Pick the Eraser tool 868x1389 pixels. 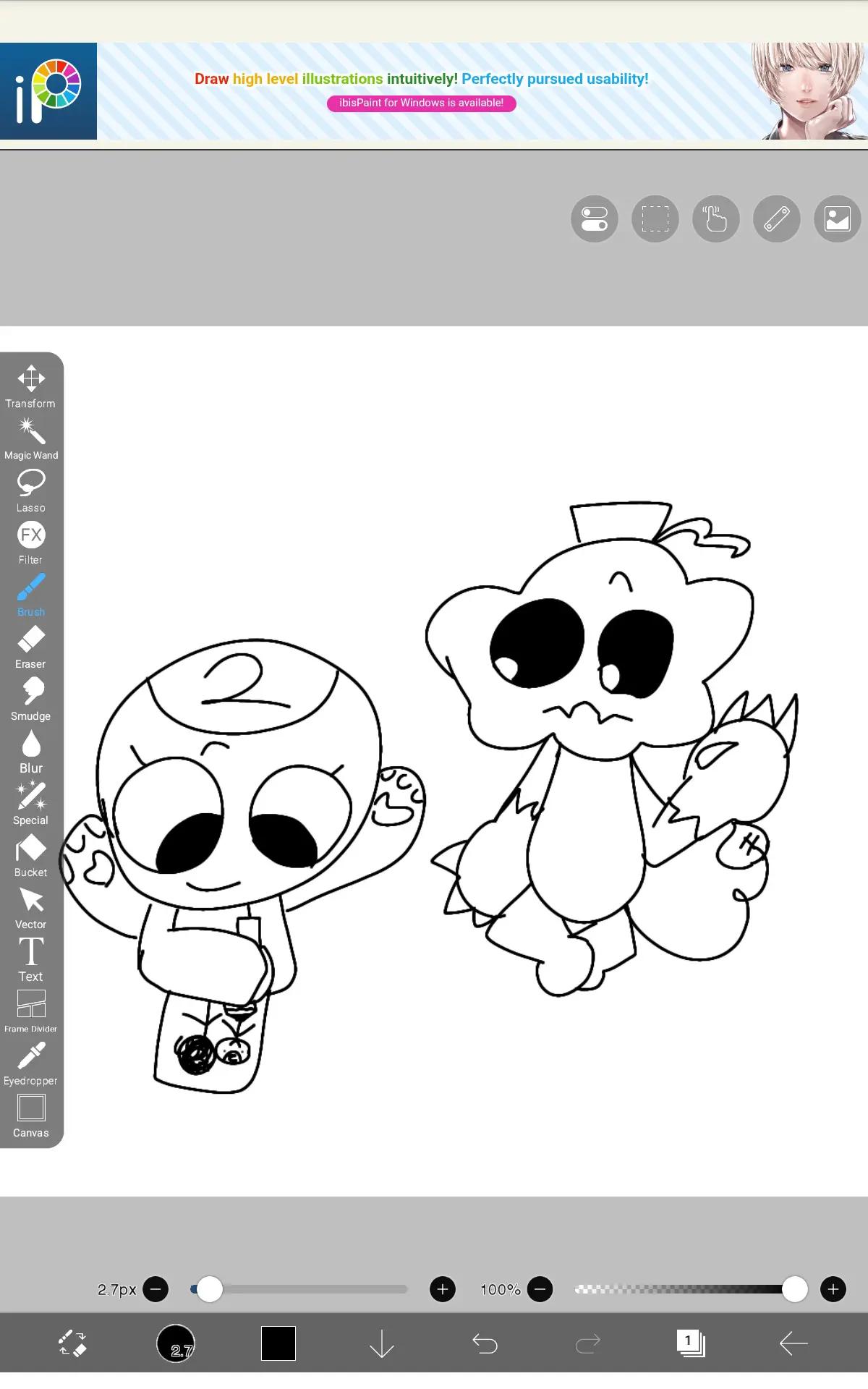point(31,647)
